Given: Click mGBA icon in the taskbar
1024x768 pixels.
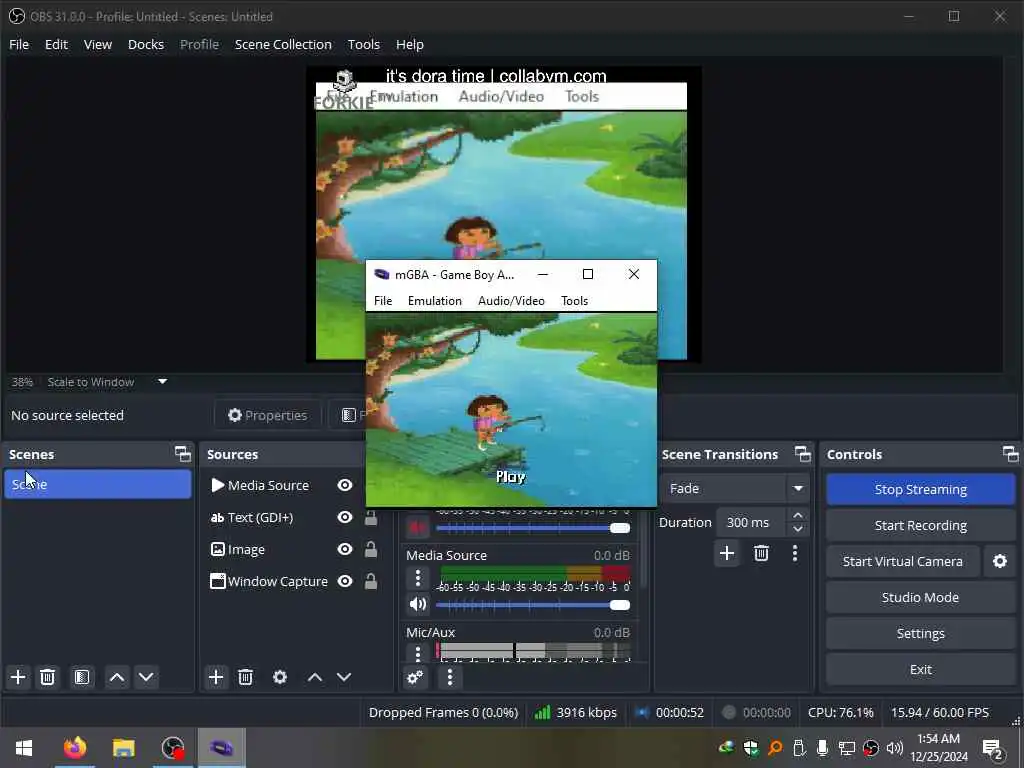Looking at the screenshot, I should (x=221, y=748).
